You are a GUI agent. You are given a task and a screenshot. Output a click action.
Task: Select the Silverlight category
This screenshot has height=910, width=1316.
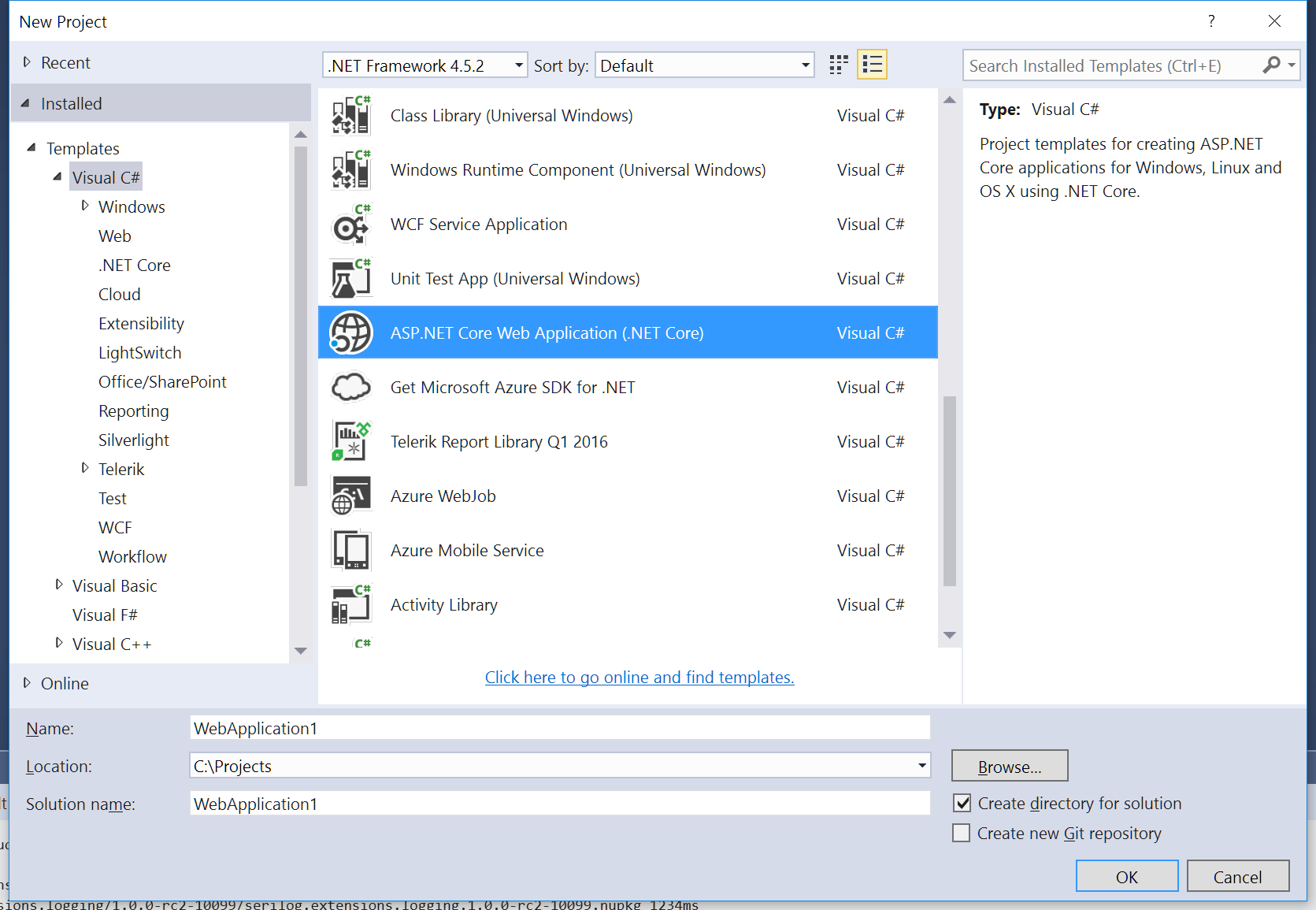click(134, 440)
